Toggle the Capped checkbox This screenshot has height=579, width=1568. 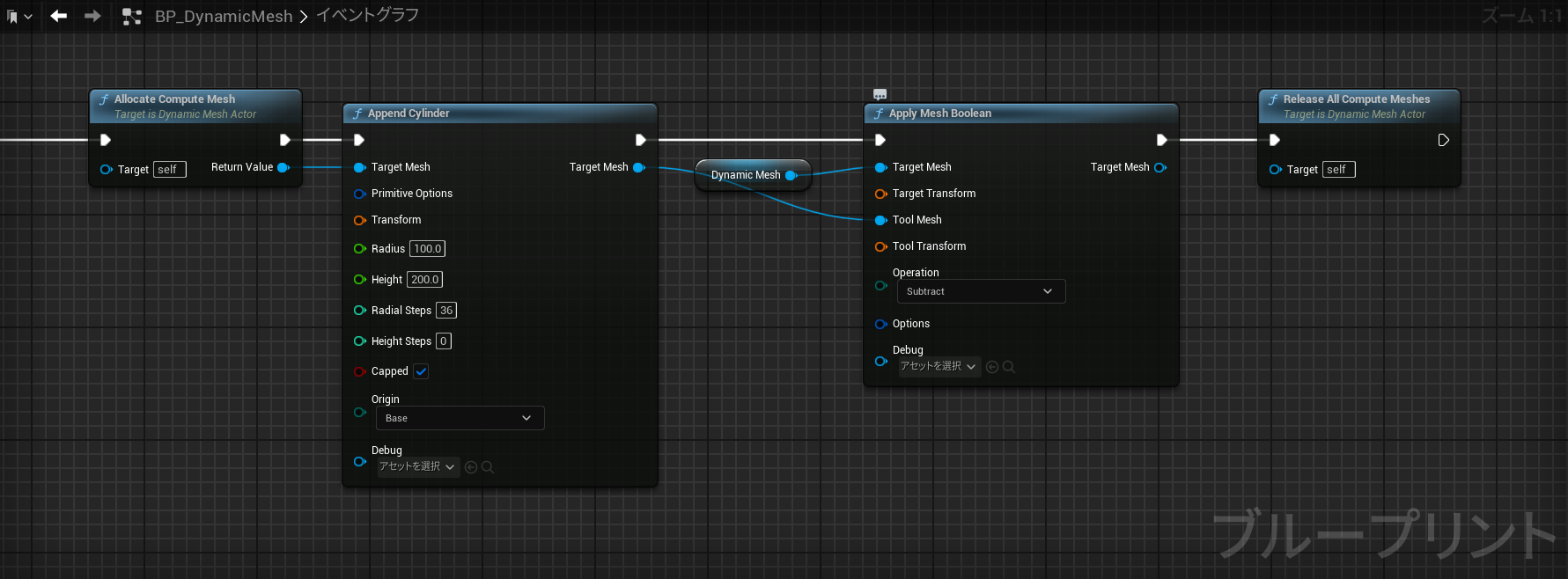[x=421, y=371]
